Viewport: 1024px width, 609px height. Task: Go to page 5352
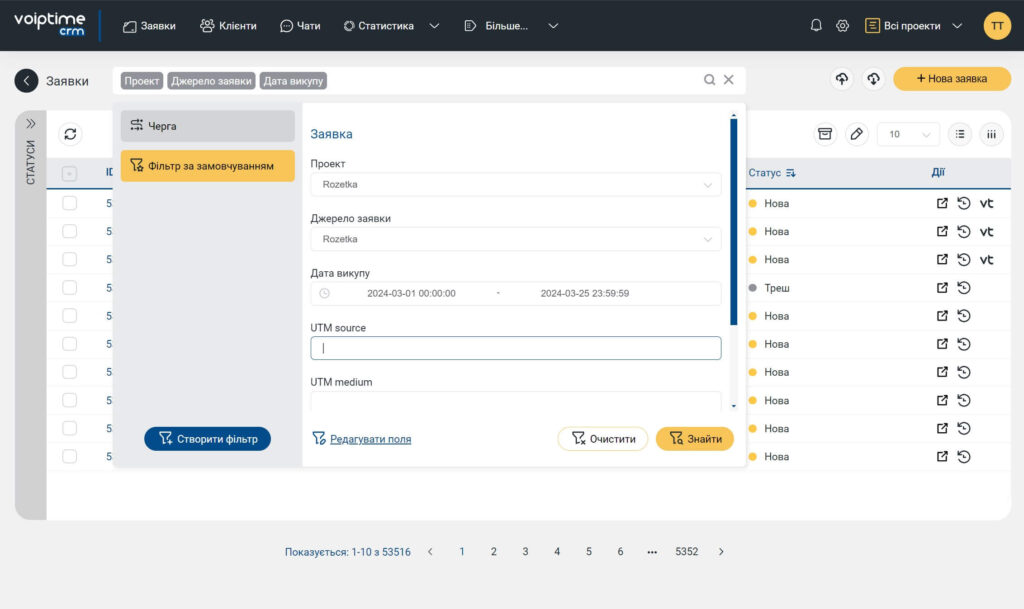click(686, 552)
